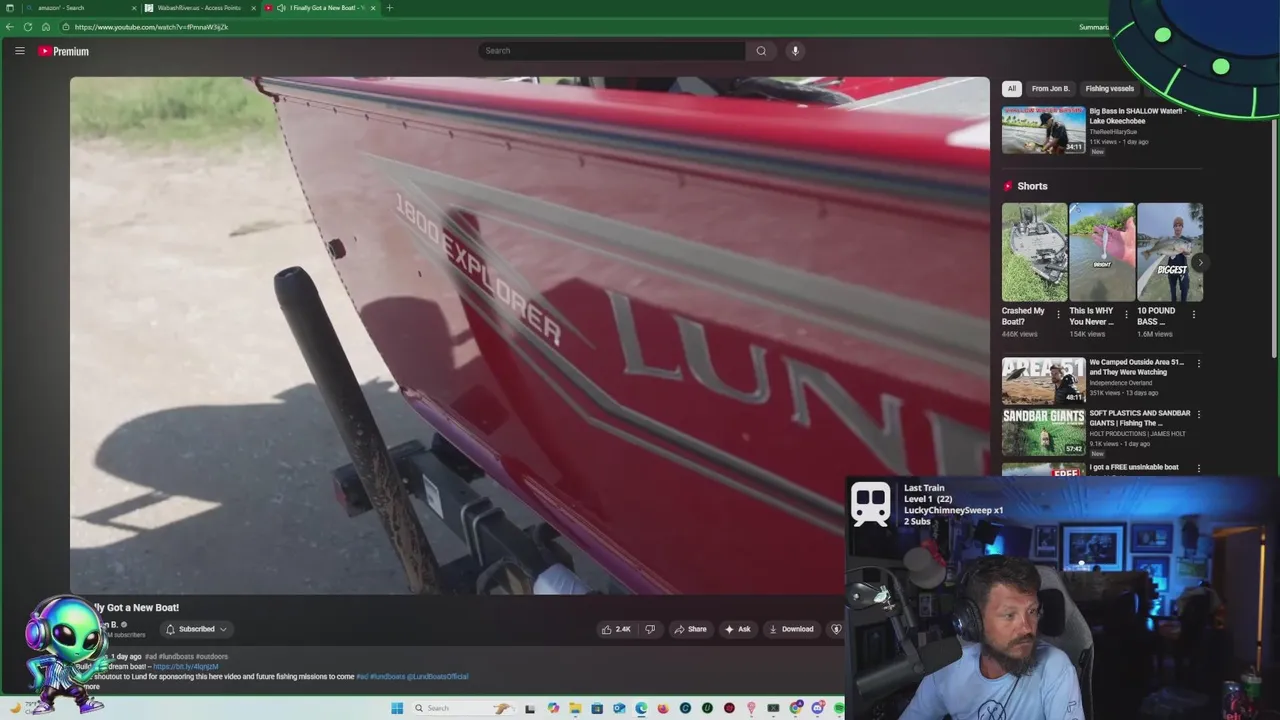Select the From Jon B. chip
The height and width of the screenshot is (720, 1280).
(x=1050, y=88)
